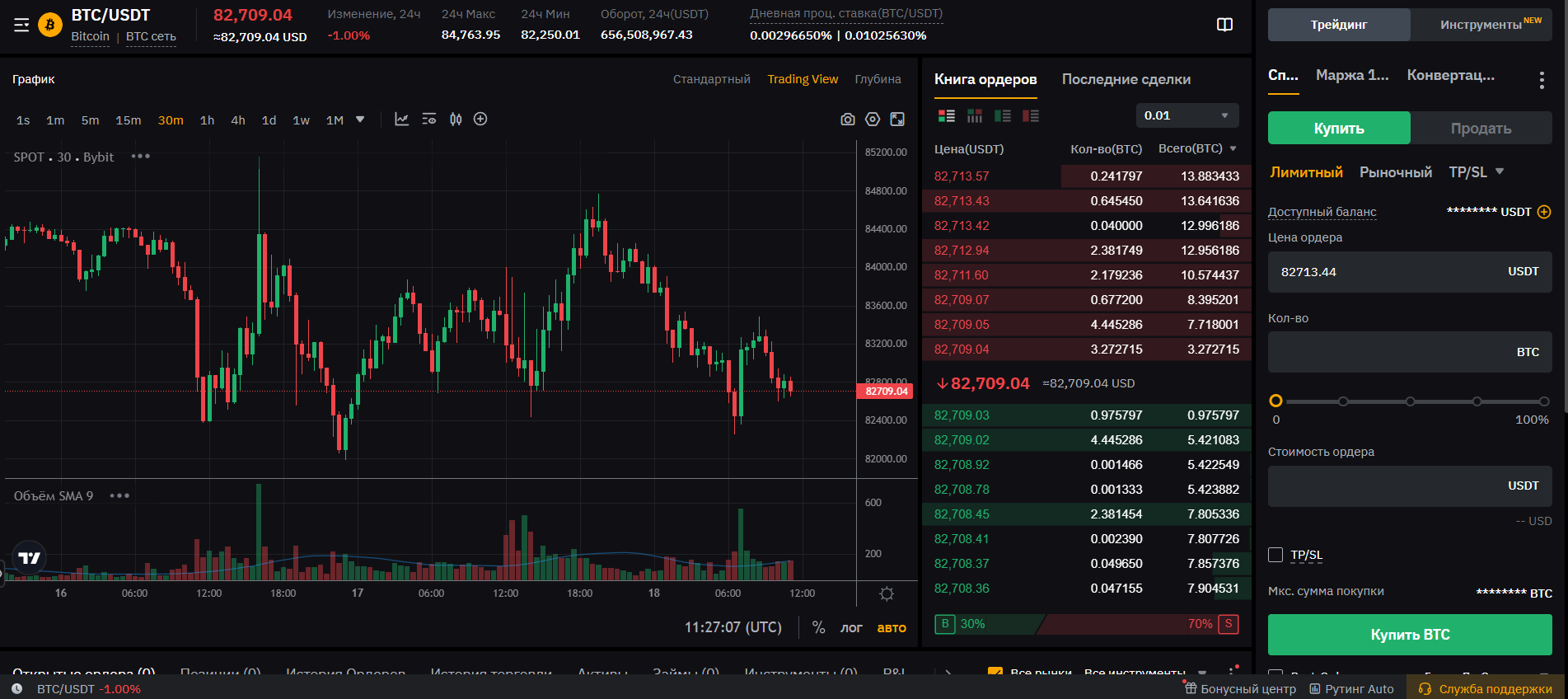
Task: Open chart type line icon
Action: coord(402,120)
